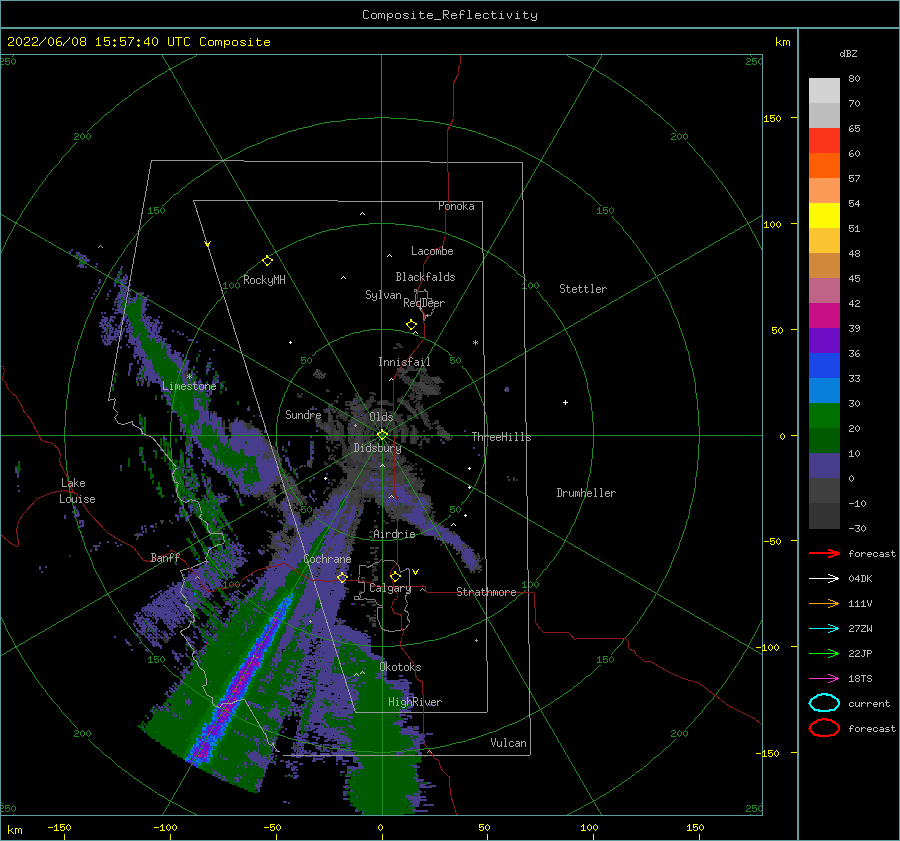Click the km unit label at top right

coord(782,42)
